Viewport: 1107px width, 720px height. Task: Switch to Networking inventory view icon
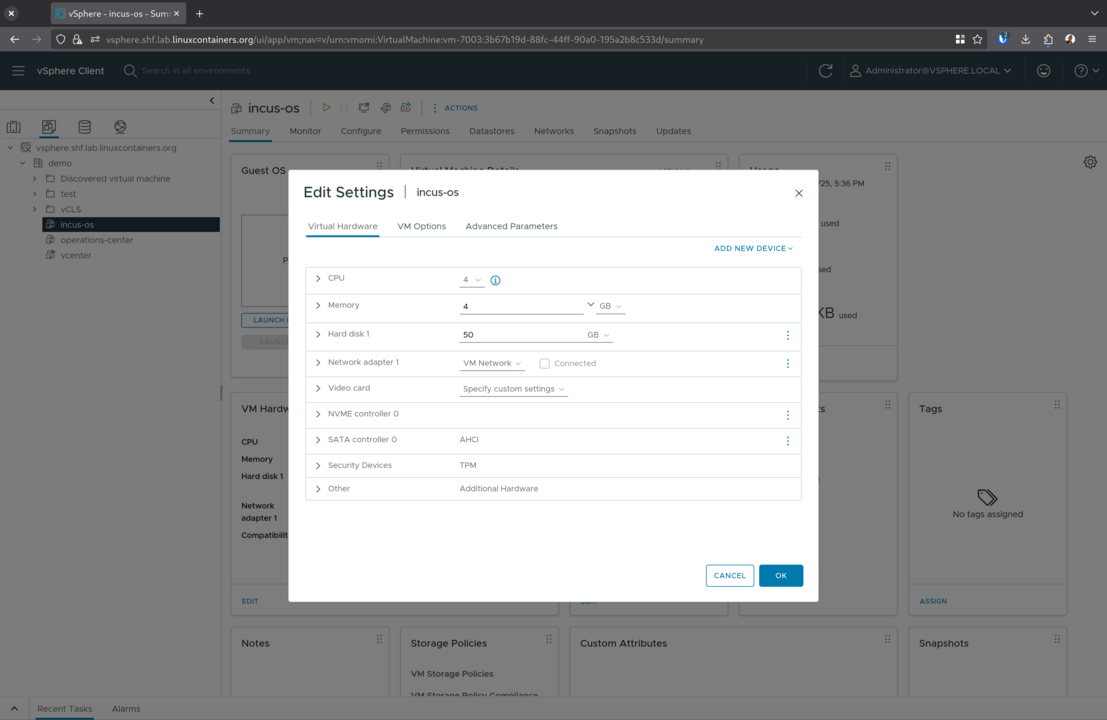pyautogui.click(x=120, y=127)
